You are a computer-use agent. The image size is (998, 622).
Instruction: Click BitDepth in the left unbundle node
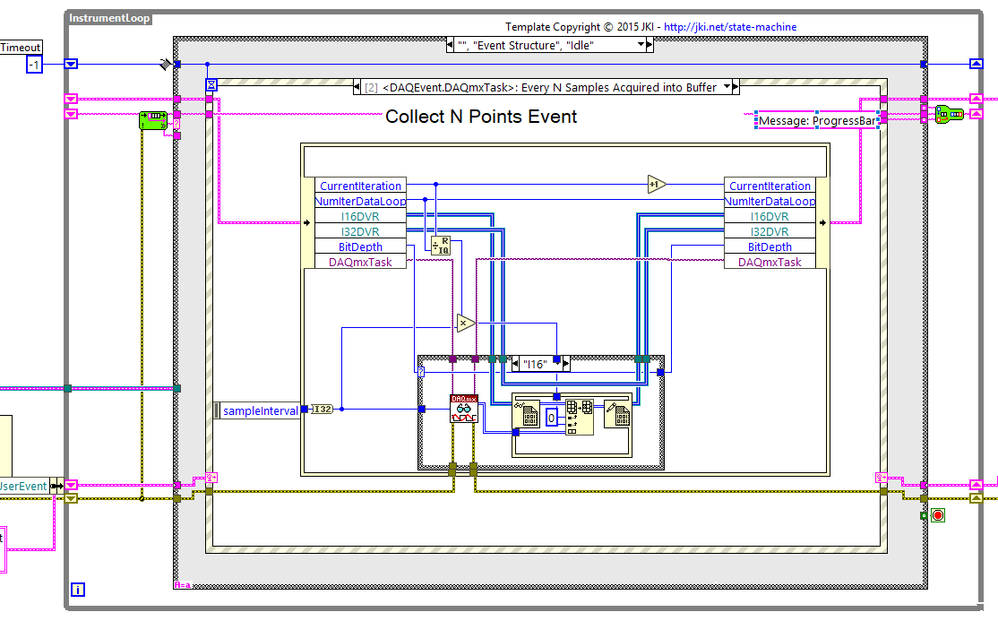(x=360, y=246)
